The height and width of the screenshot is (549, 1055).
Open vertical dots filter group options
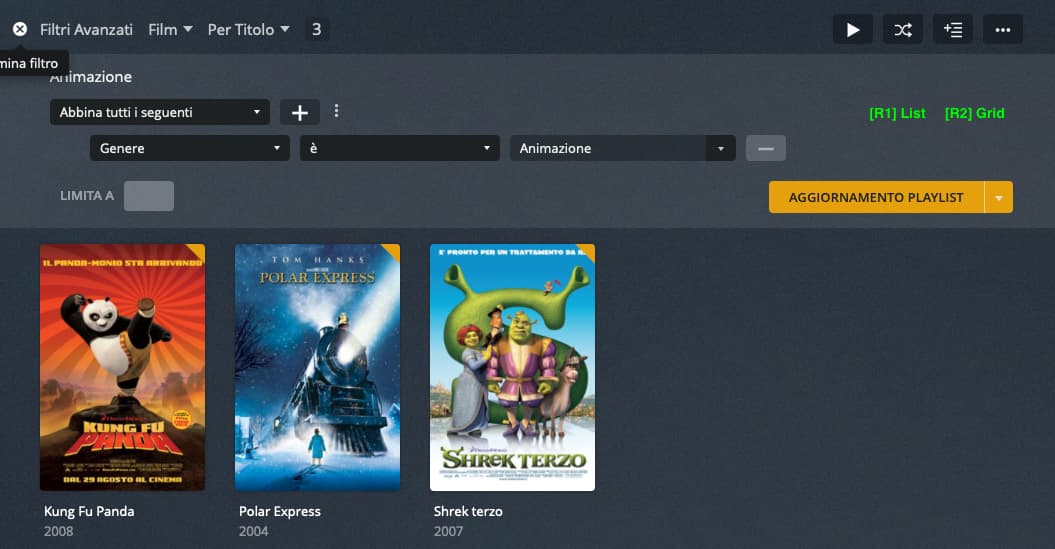click(336, 111)
